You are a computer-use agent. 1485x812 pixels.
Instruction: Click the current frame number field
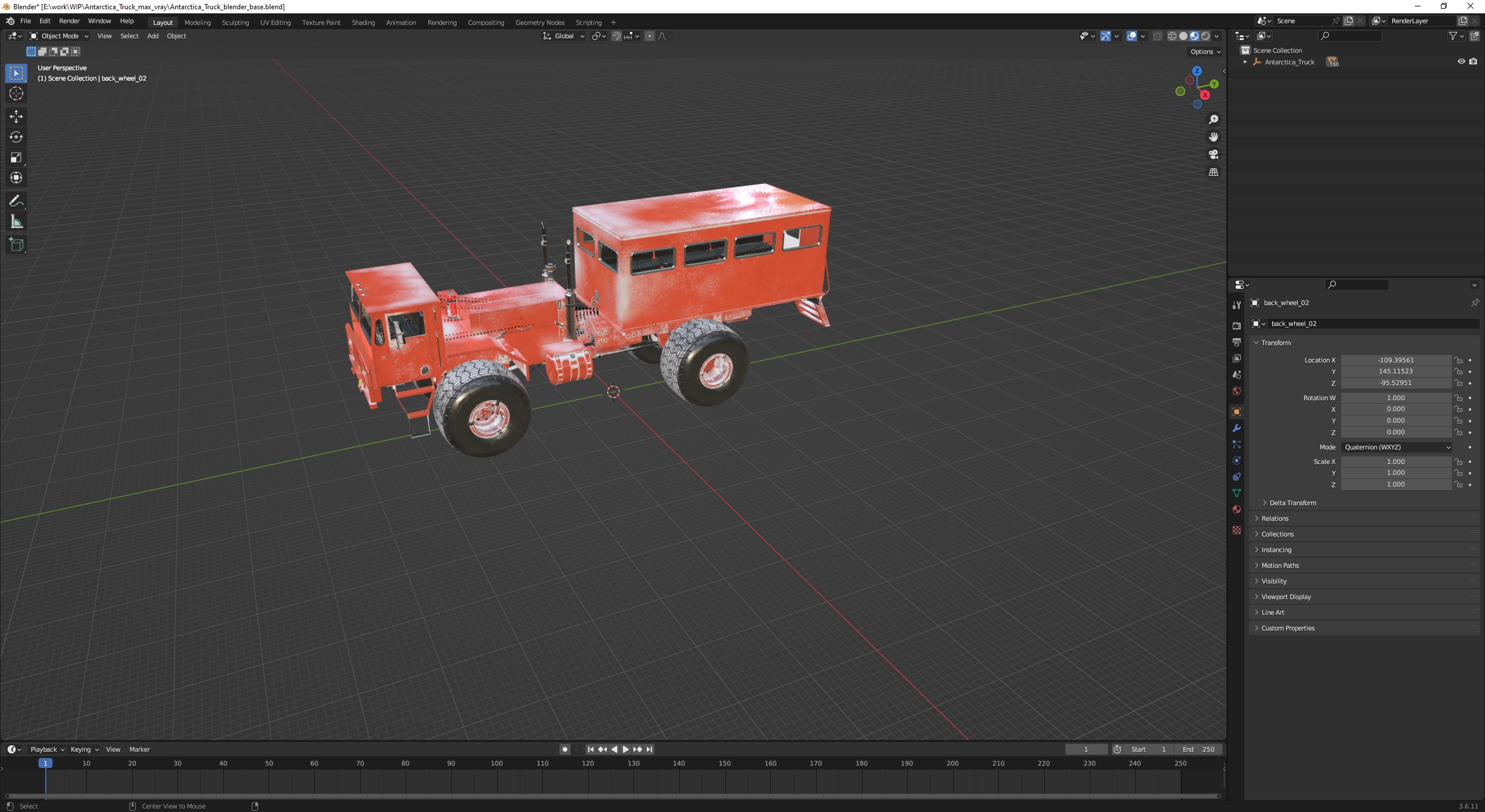point(1086,749)
